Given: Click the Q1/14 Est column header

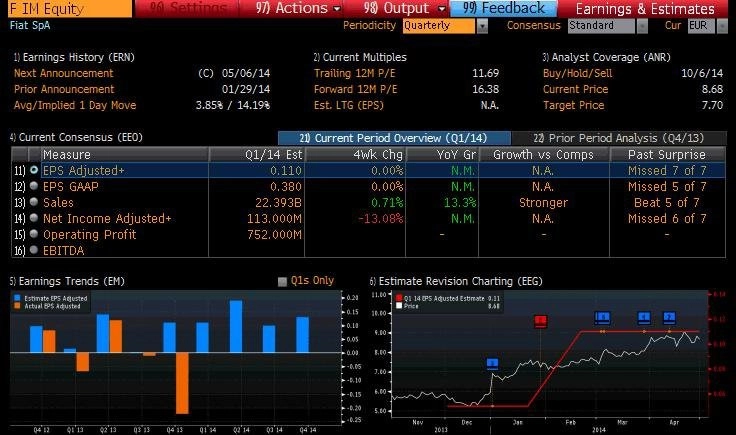Looking at the screenshot, I should coord(257,154).
